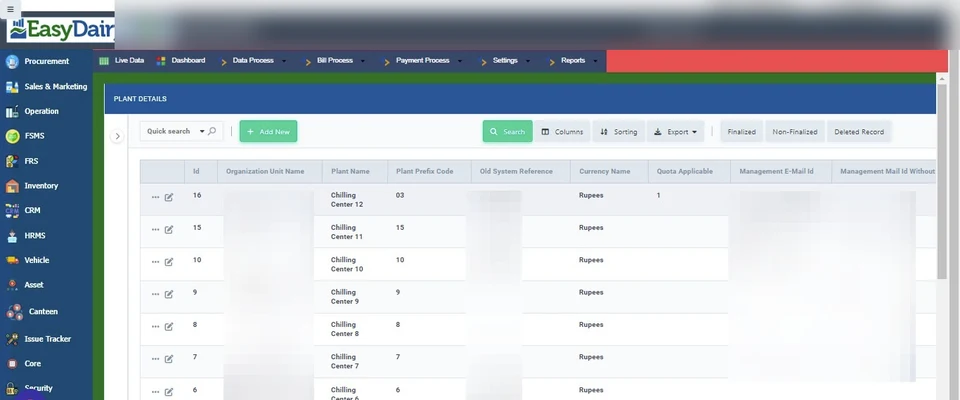Show Deleted Record list
This screenshot has height=400, width=960.
(859, 132)
